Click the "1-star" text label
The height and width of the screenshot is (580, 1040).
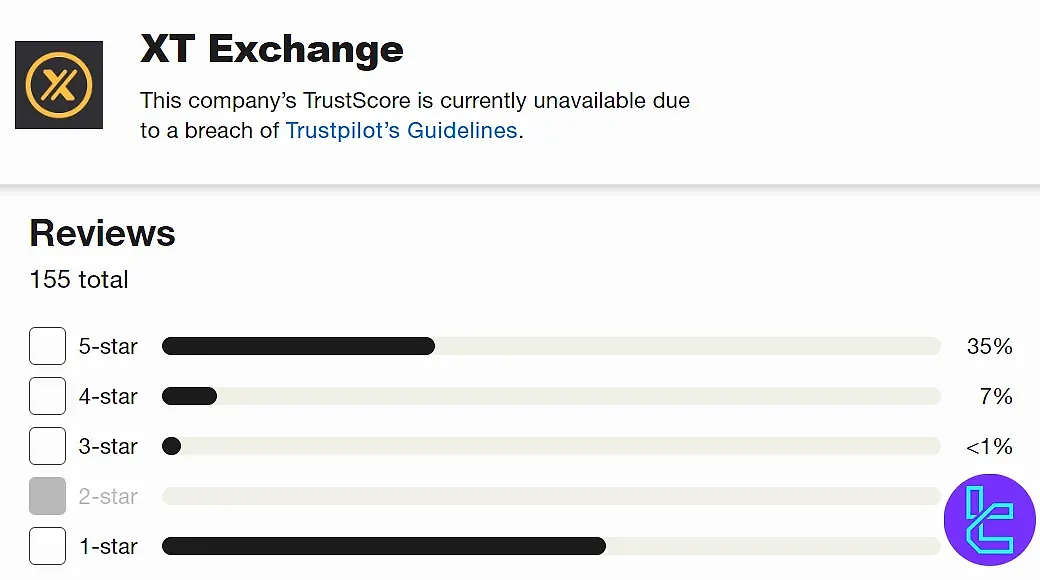click(108, 547)
